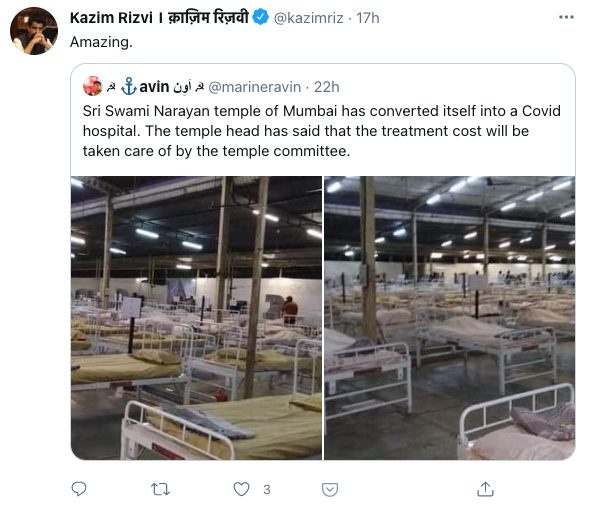Open Kazim Rizvi's profile picture
Image resolution: width=589 pixels, height=514 pixels.
[34, 31]
